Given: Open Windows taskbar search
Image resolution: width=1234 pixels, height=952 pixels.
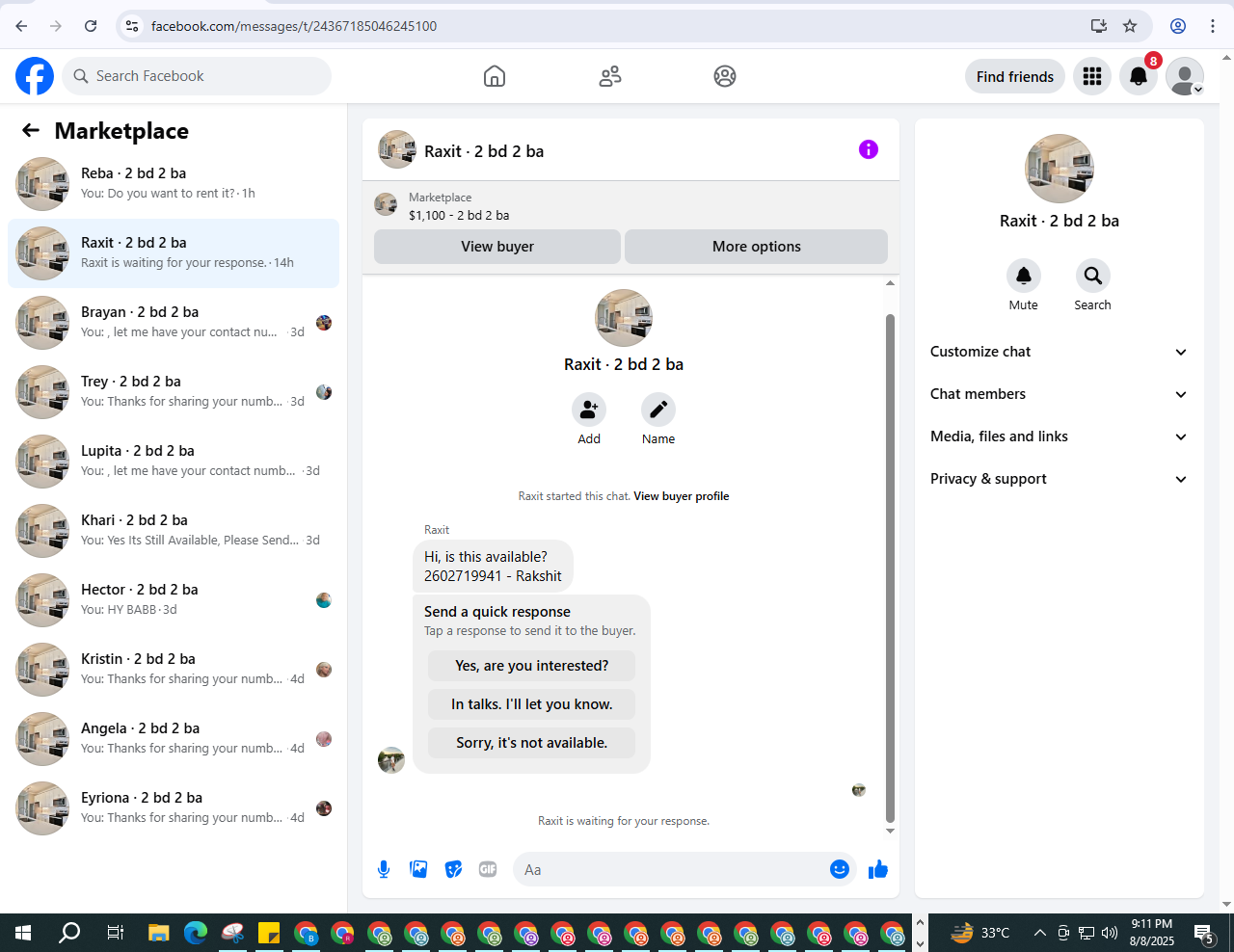Looking at the screenshot, I should click(x=69, y=933).
